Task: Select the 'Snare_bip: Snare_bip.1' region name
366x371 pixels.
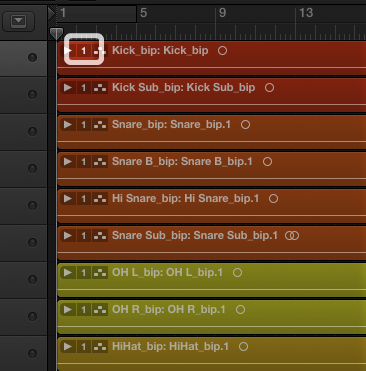Action: [x=171, y=125]
